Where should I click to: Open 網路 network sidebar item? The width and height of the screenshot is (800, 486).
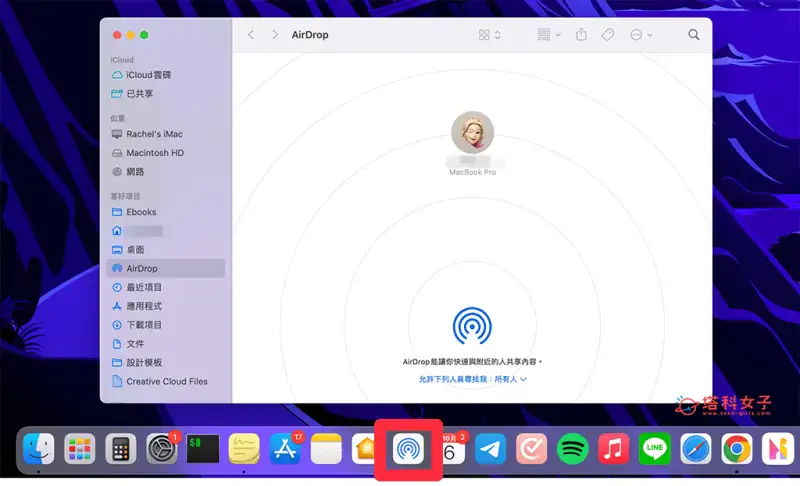point(166,172)
